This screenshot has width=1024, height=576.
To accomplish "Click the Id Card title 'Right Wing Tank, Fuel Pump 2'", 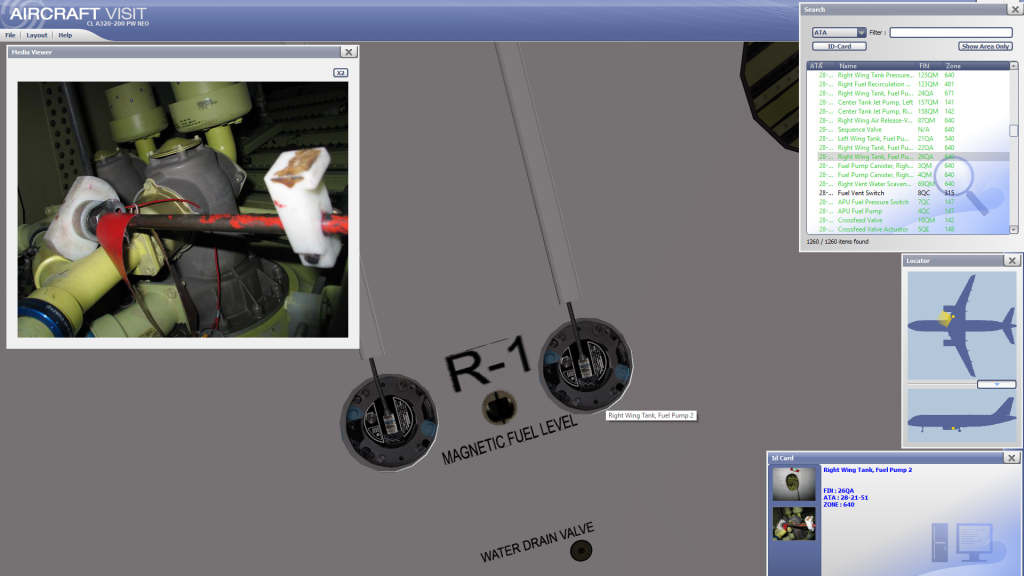I will (x=867, y=470).
